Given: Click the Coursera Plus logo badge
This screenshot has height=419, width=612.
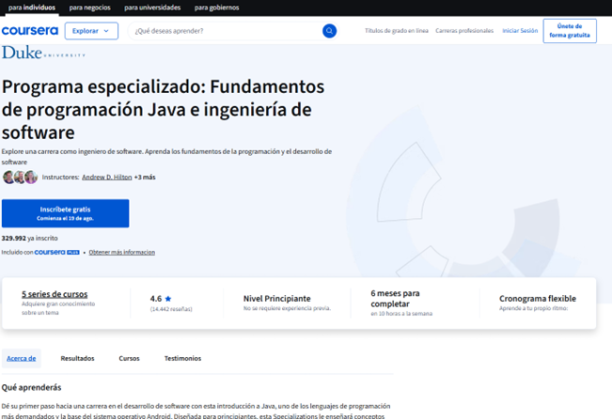Looking at the screenshot, I should (x=57, y=253).
